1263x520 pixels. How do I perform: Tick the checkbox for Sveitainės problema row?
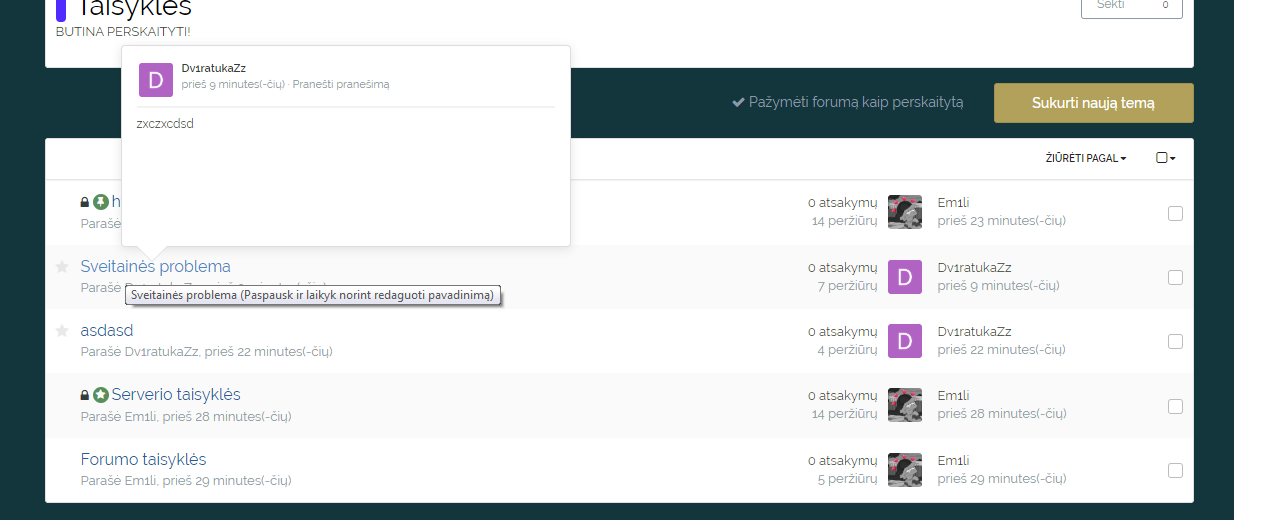click(1175, 277)
